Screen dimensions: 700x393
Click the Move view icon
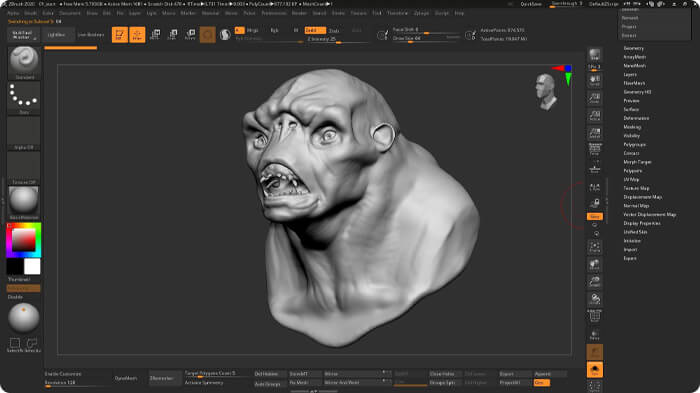[595, 264]
